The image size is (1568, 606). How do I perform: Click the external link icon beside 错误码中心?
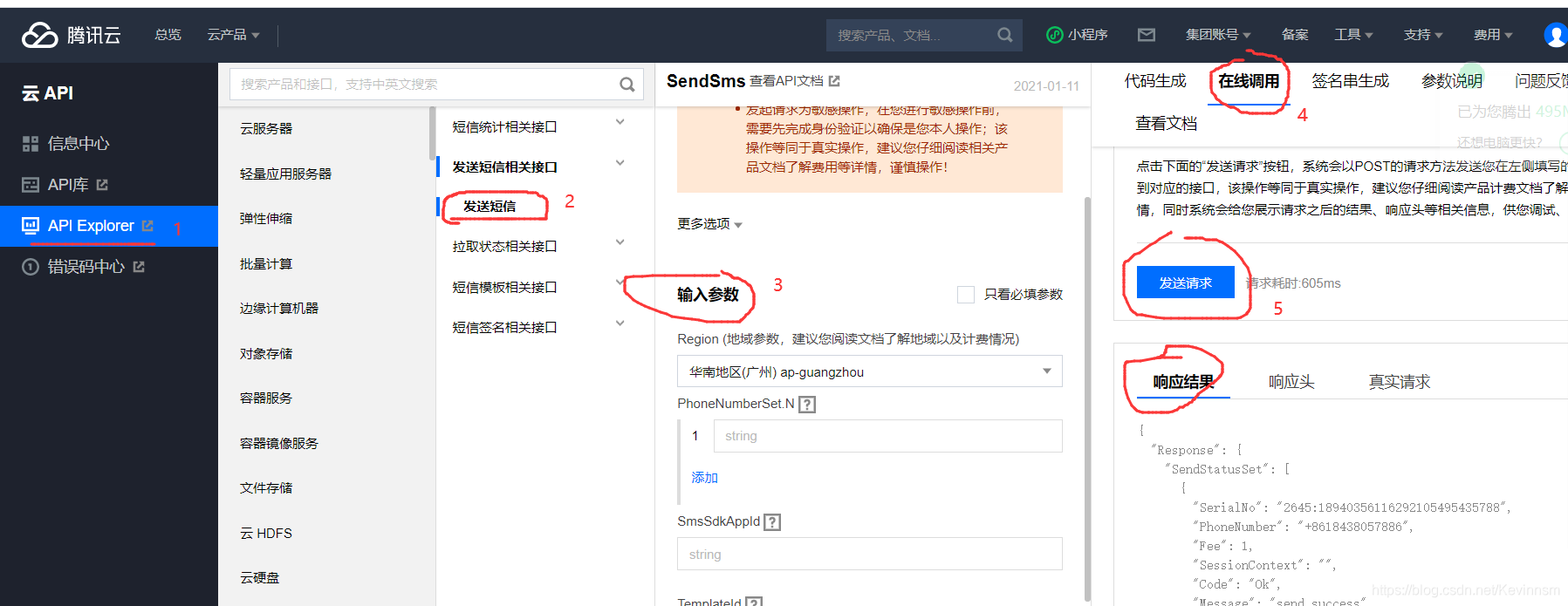click(139, 267)
